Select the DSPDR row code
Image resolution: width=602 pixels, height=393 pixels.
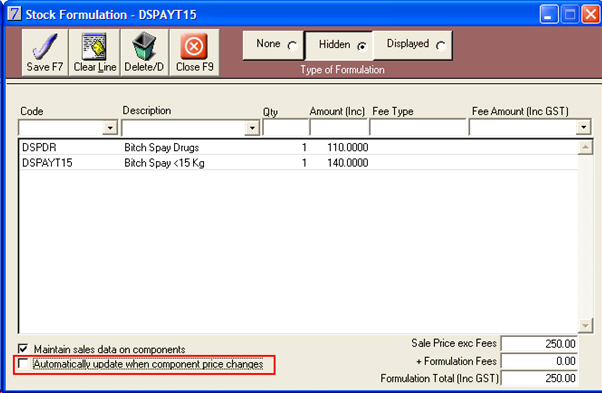(39, 147)
